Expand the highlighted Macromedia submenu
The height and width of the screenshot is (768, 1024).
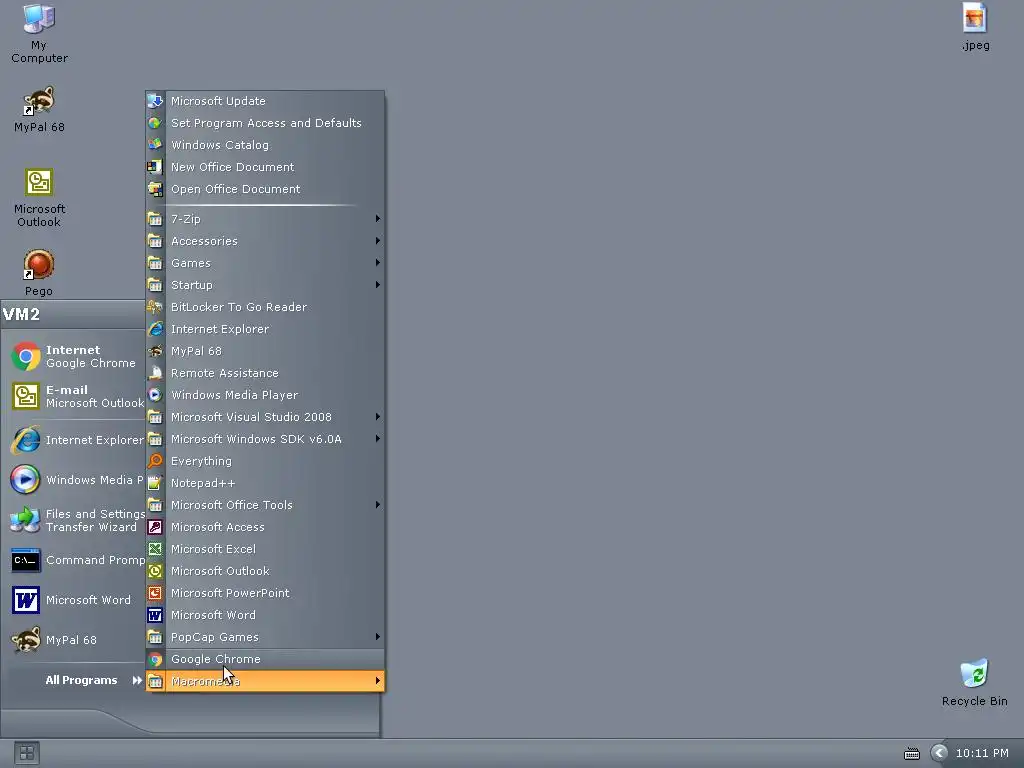(264, 681)
